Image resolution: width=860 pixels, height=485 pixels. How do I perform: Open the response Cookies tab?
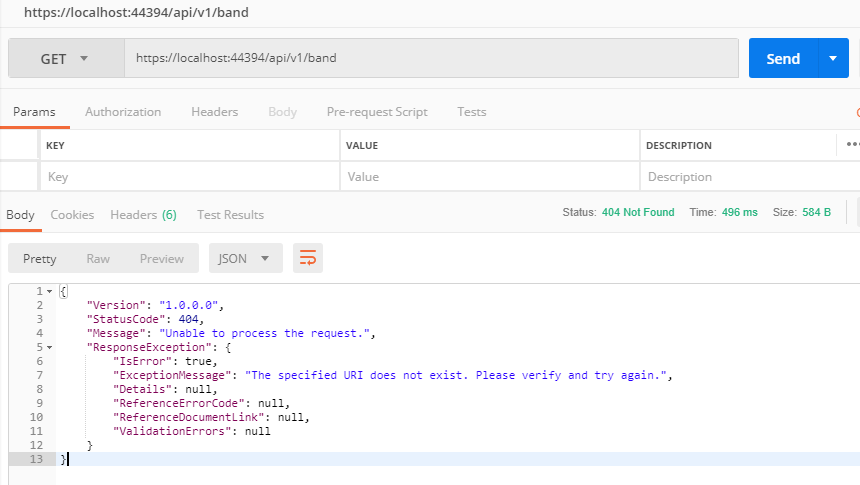(72, 215)
